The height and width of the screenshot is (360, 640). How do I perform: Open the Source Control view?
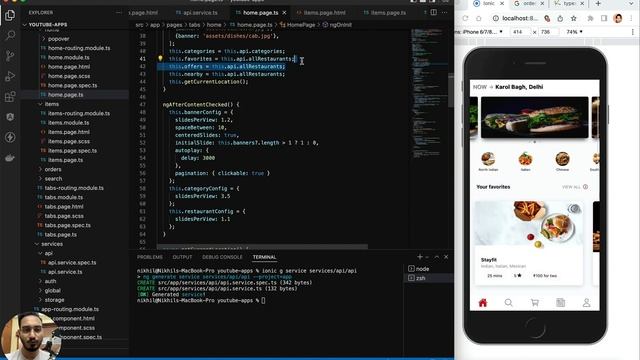[10, 56]
